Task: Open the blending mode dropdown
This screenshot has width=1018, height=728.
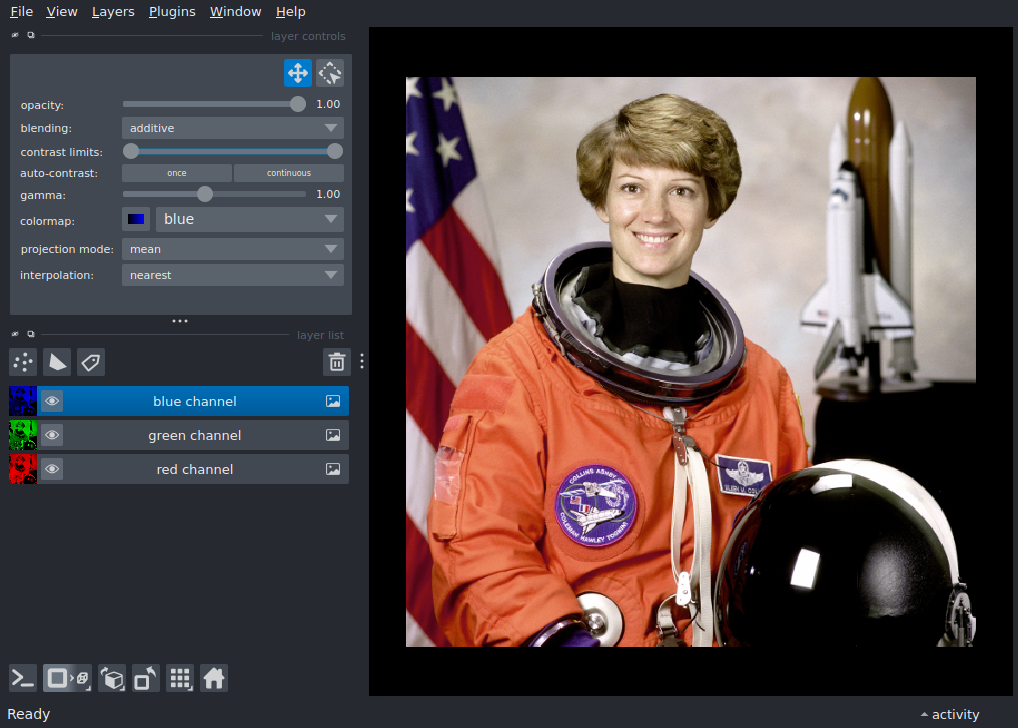Action: [x=232, y=128]
